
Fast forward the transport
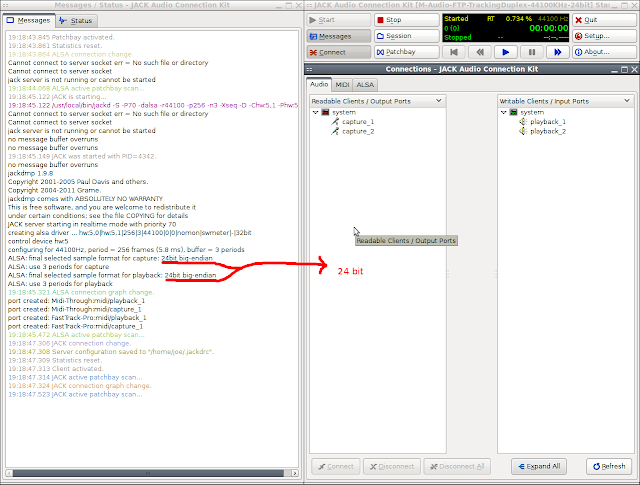click(558, 52)
